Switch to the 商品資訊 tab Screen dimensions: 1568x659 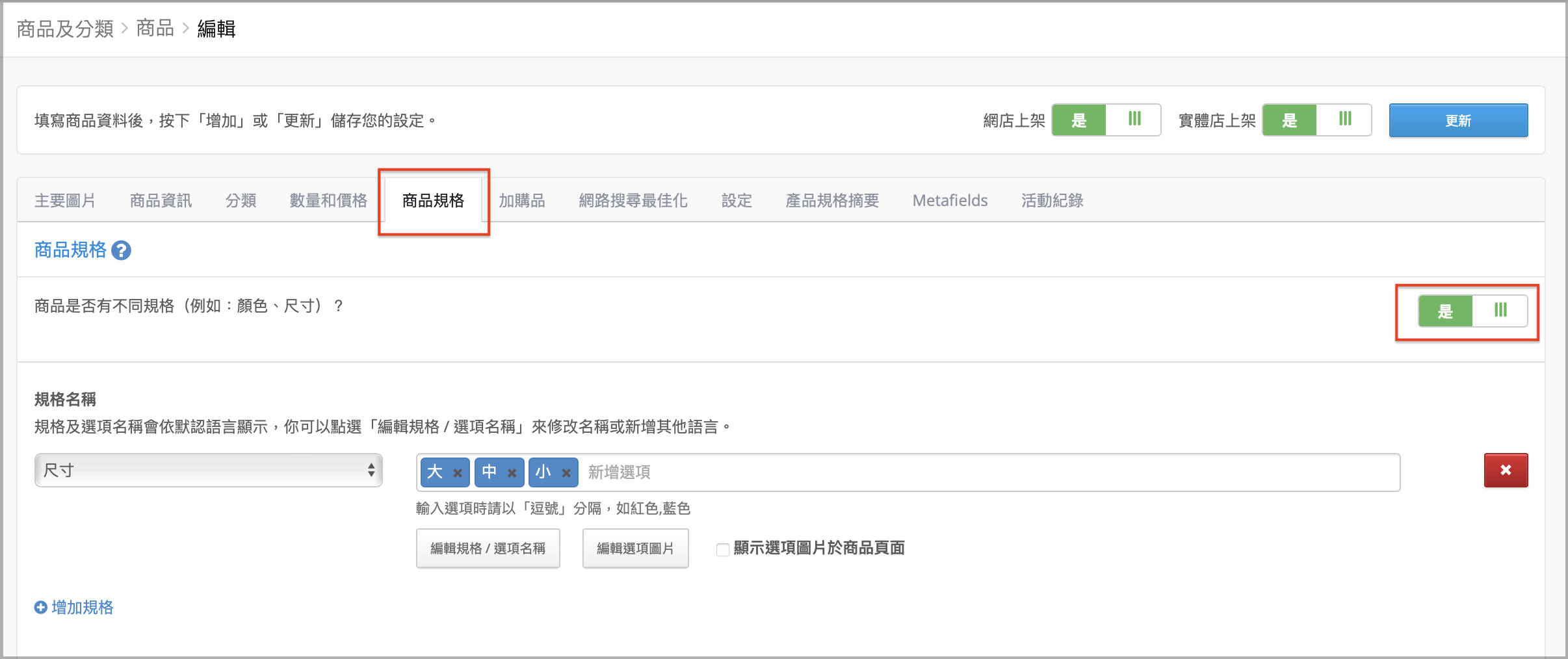tap(161, 200)
